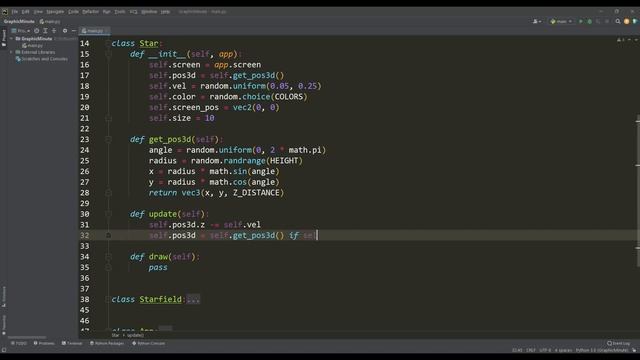
Task: Fold the __init__ method at line 15
Action: [x=108, y=54]
